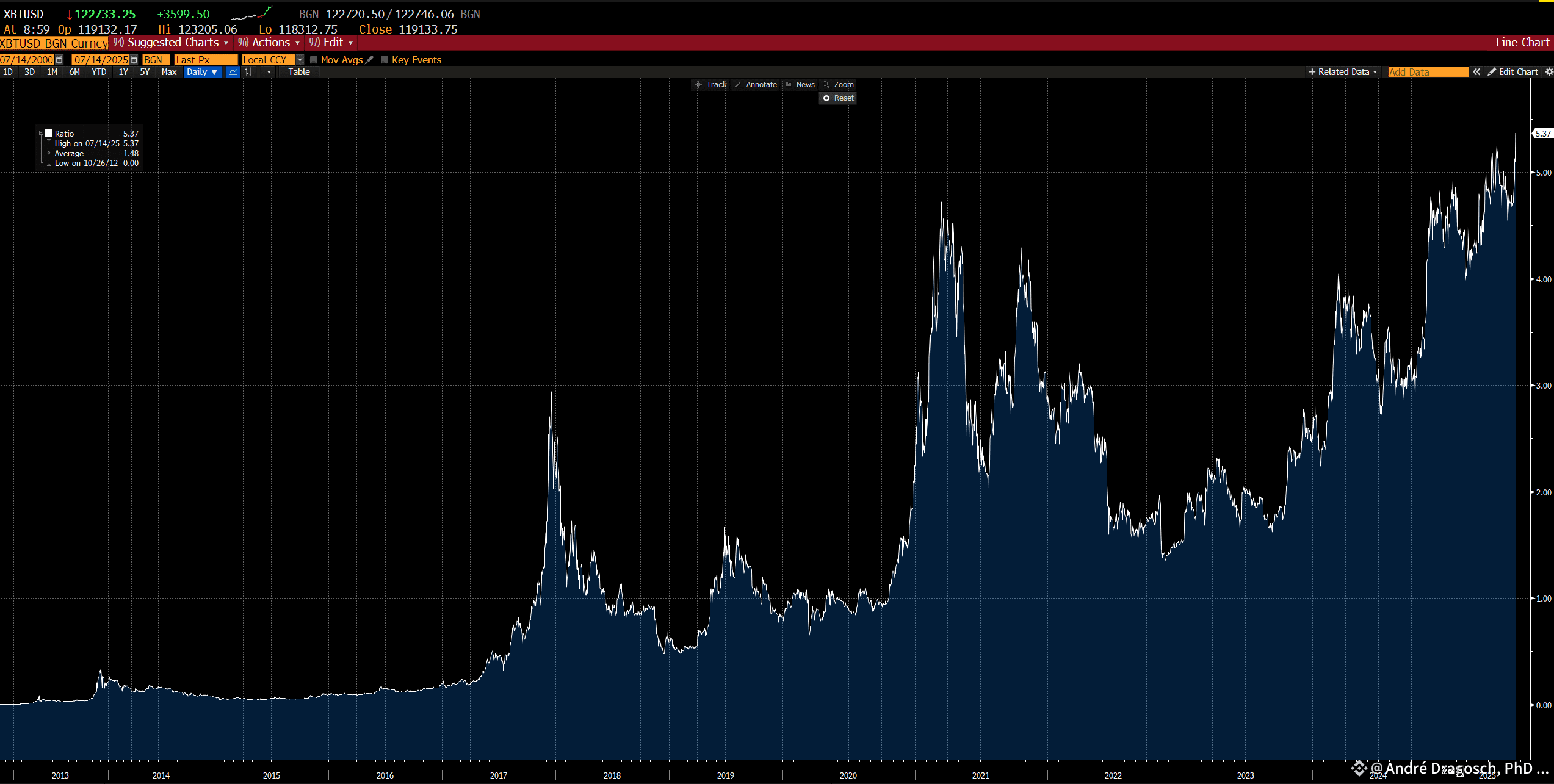The height and width of the screenshot is (784, 1554).
Task: Collapse the Ratio legend tree
Action: pos(42,133)
